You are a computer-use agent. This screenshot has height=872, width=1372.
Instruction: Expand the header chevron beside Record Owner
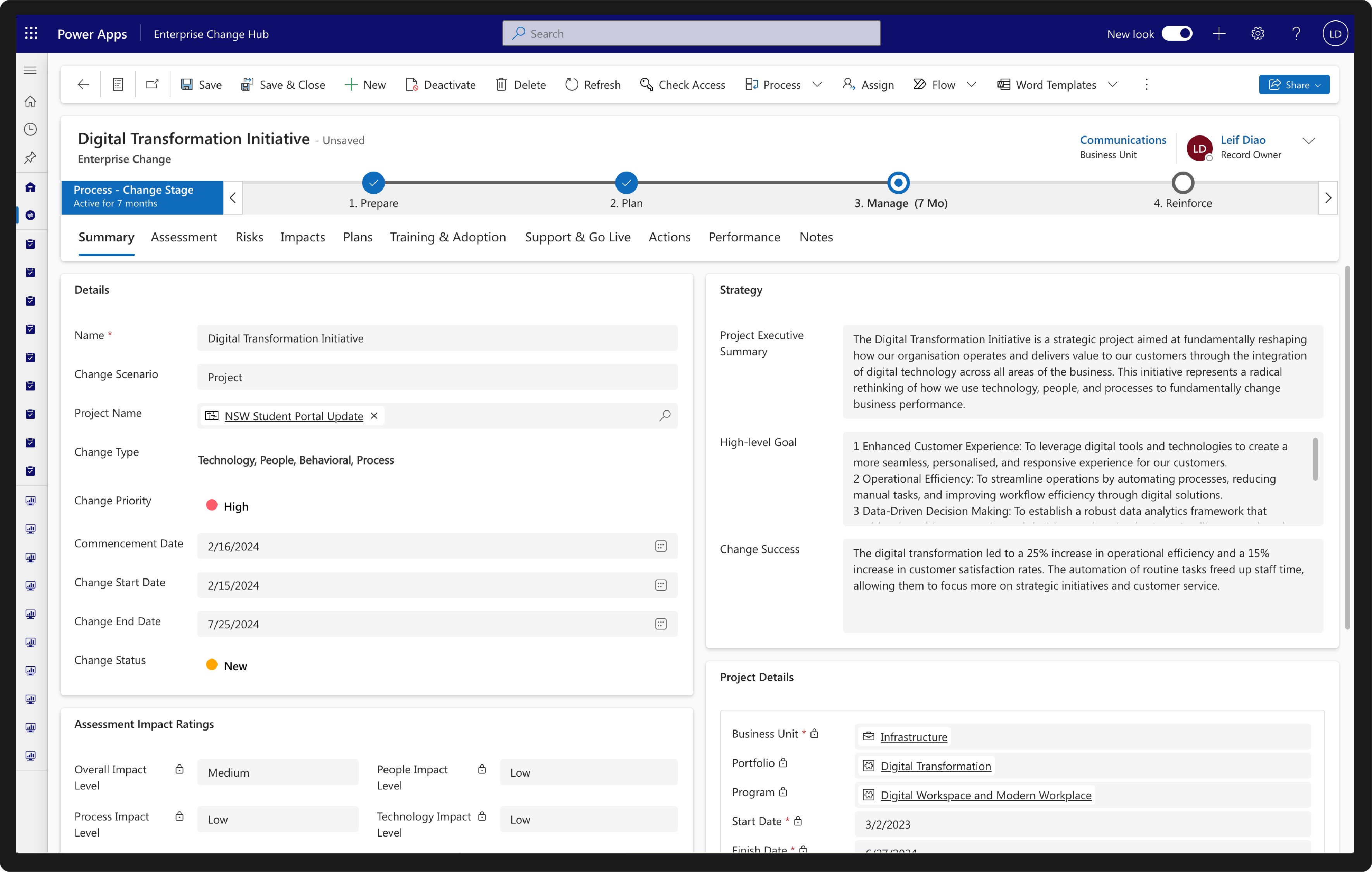click(1309, 141)
